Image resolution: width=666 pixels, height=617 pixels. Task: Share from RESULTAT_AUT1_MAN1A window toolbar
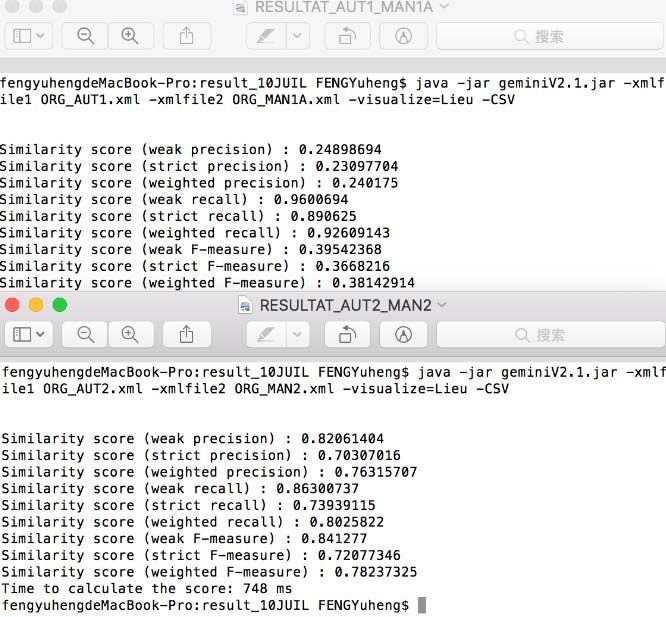point(186,36)
